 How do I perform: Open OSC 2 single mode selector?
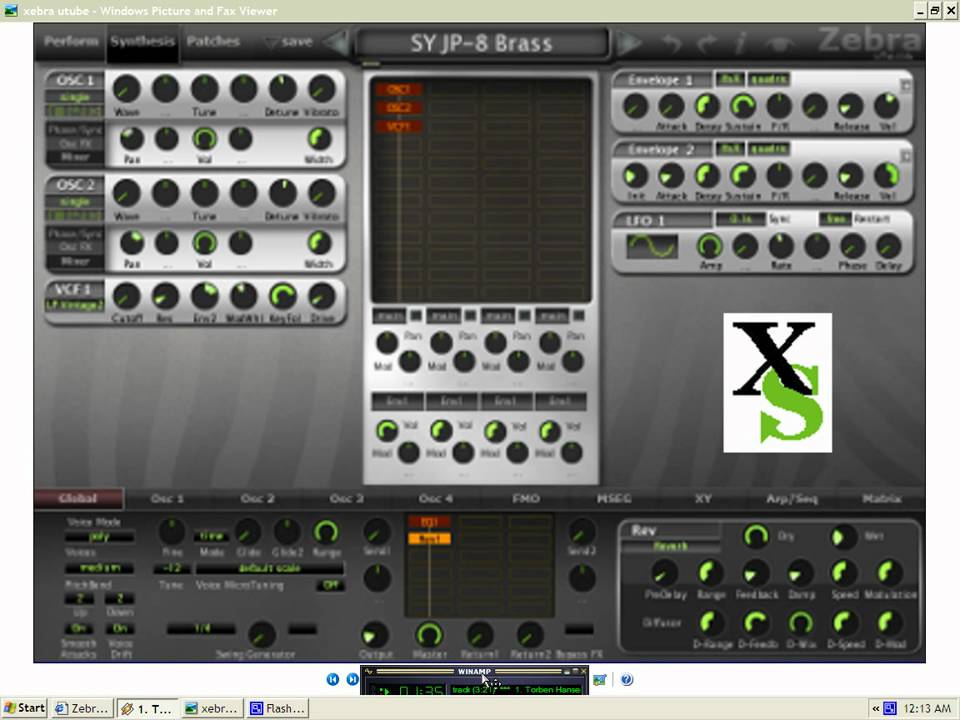(75, 201)
